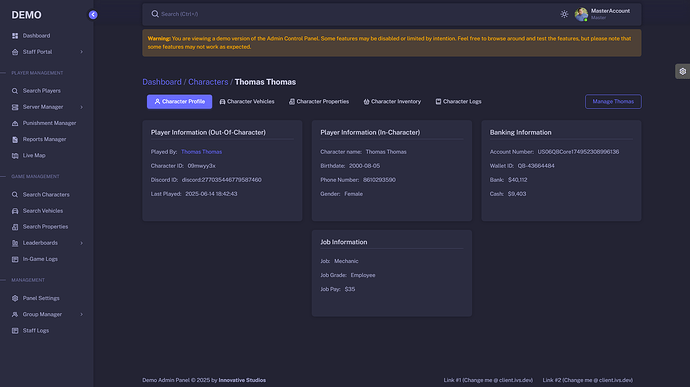Image resolution: width=690 pixels, height=387 pixels.
Task: Click the Punishment Manager icon
Action: 15,123
